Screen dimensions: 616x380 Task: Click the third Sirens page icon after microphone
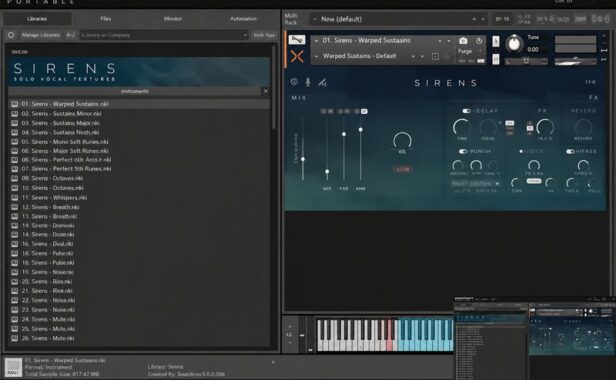[322, 82]
